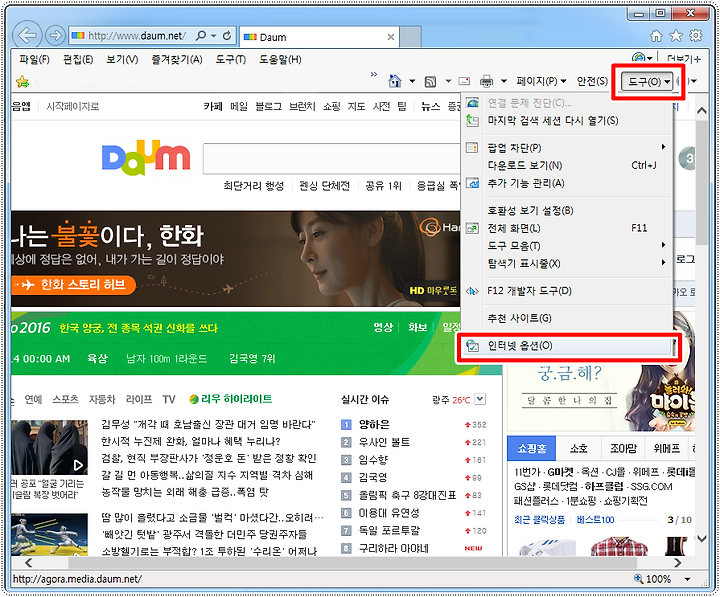The width and height of the screenshot is (720, 597).
Task: Open the fencing news thumbnail
Action: coord(50,535)
